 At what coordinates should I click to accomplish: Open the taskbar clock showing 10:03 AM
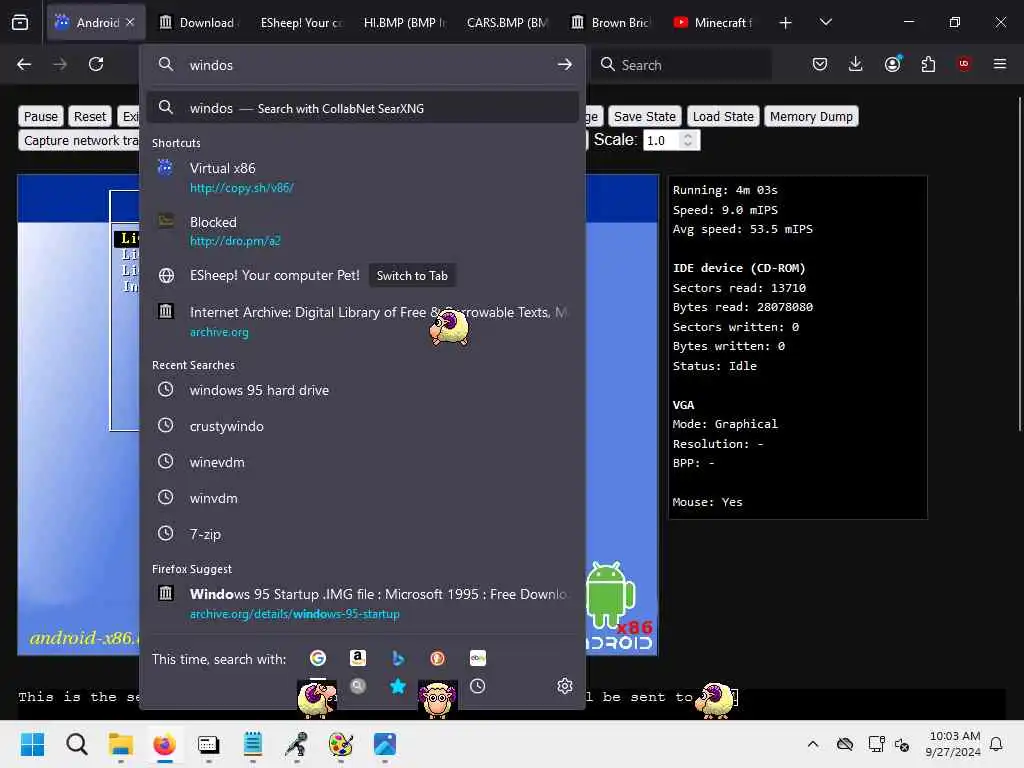[x=953, y=744]
